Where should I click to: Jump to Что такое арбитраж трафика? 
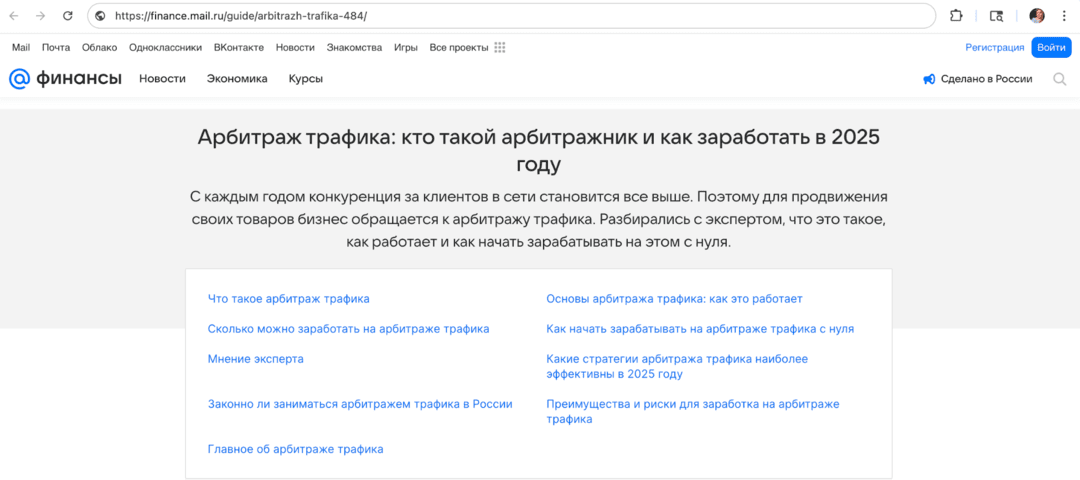pos(289,299)
